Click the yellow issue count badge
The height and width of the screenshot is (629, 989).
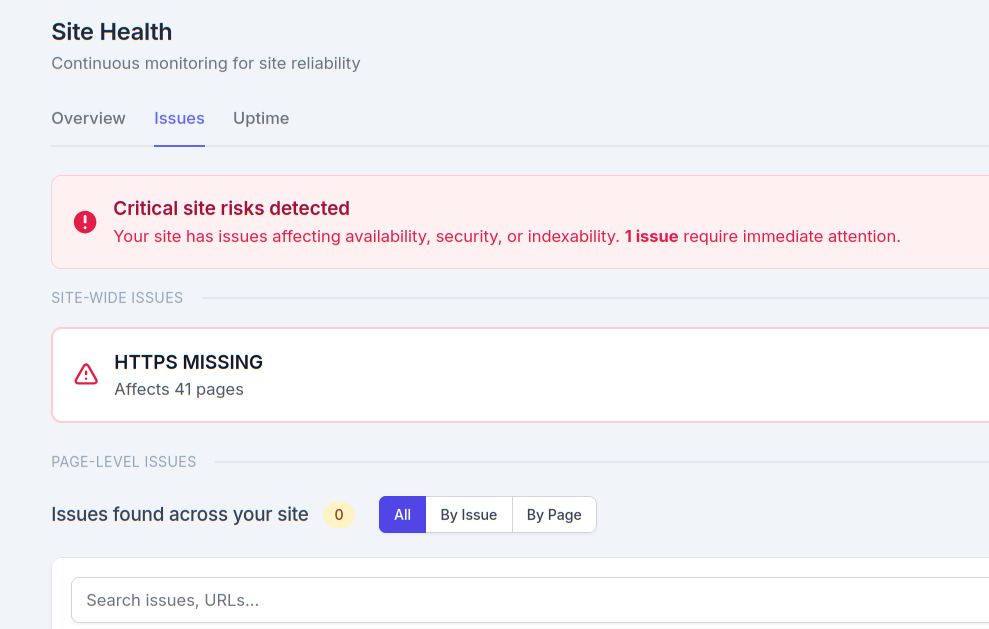(339, 514)
